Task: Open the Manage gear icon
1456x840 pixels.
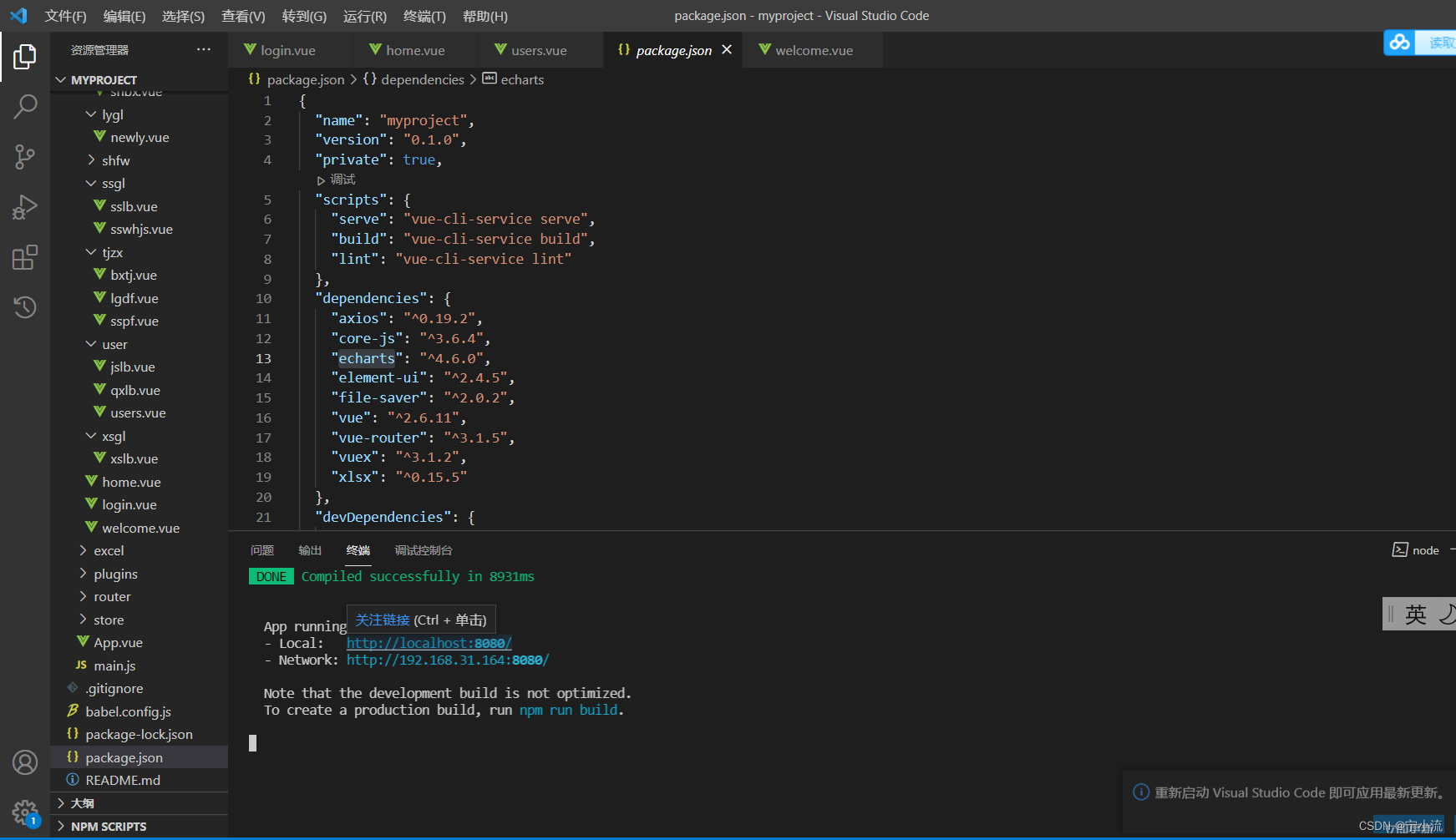Action: tap(25, 812)
